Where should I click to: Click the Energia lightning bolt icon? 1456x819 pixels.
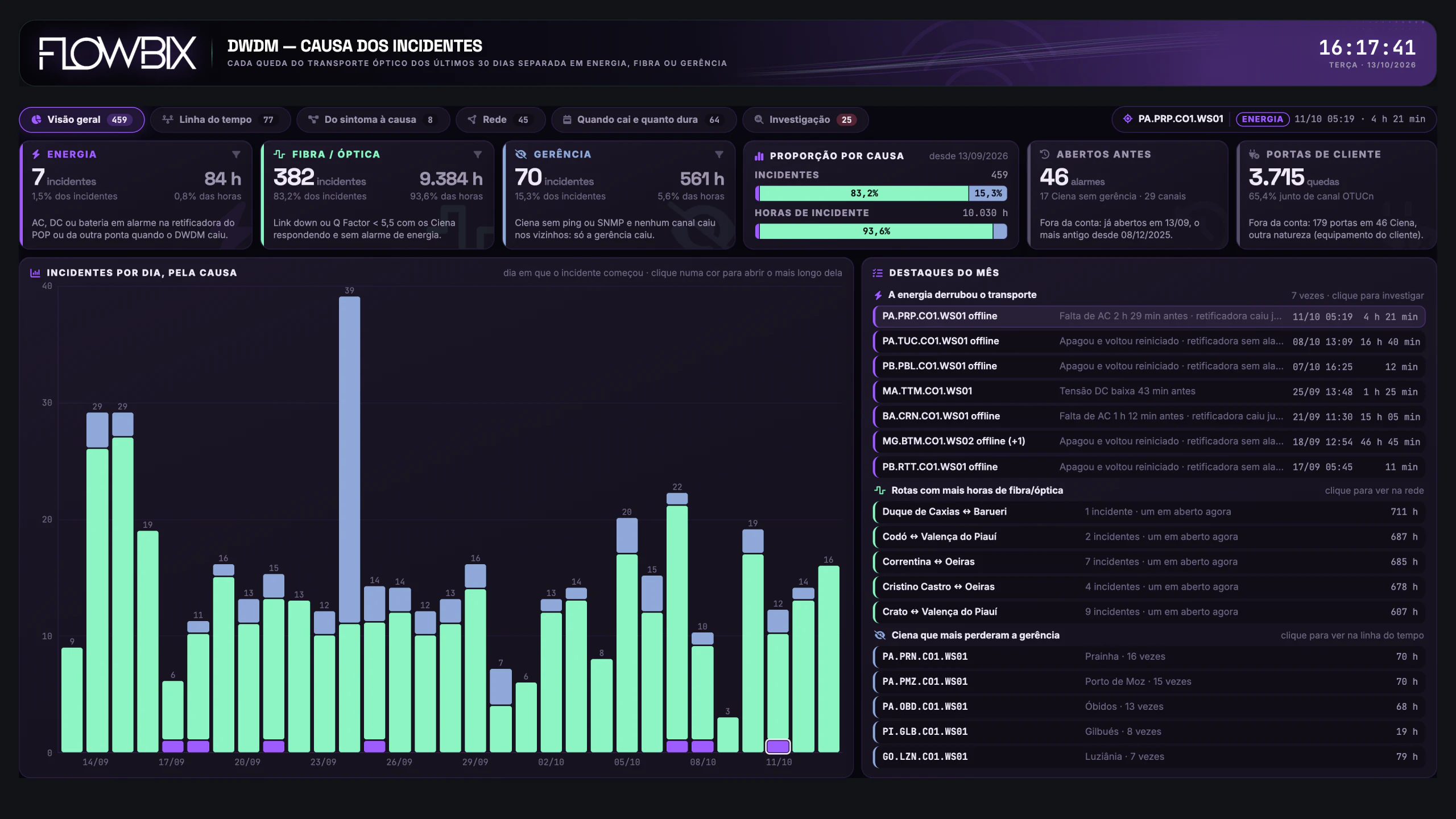click(36, 154)
